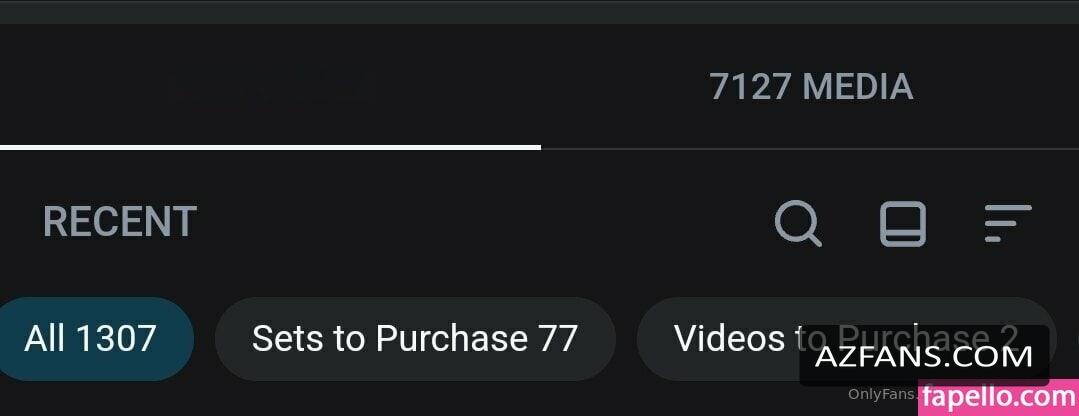Toggle the Sets to Purchase 77 filter

point(415,338)
